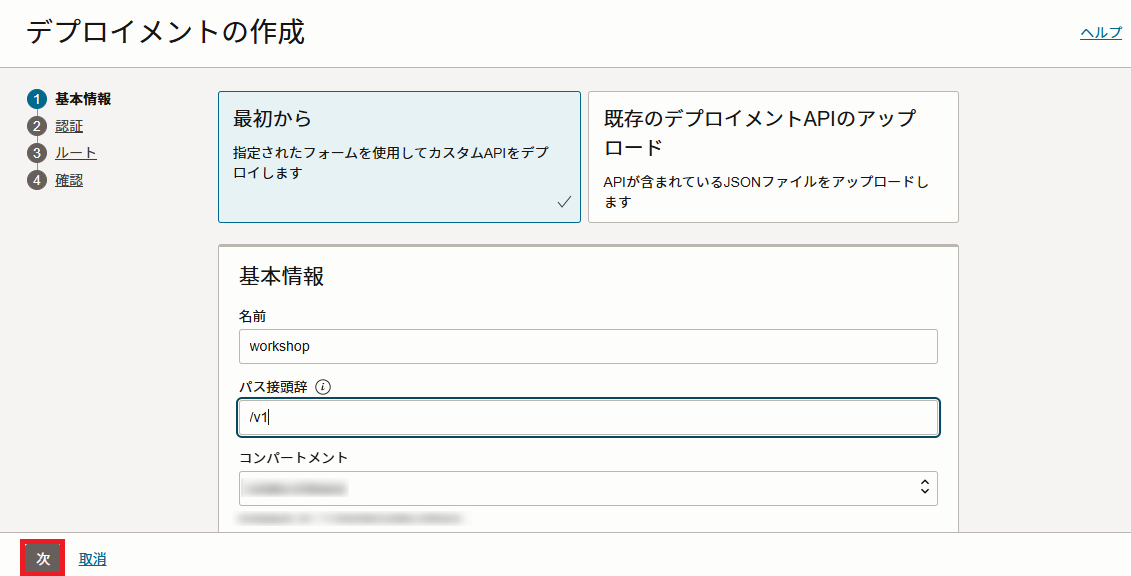This screenshot has height=576, width=1131.
Task: Open the コンパートメント dropdown
Action: tap(587, 488)
